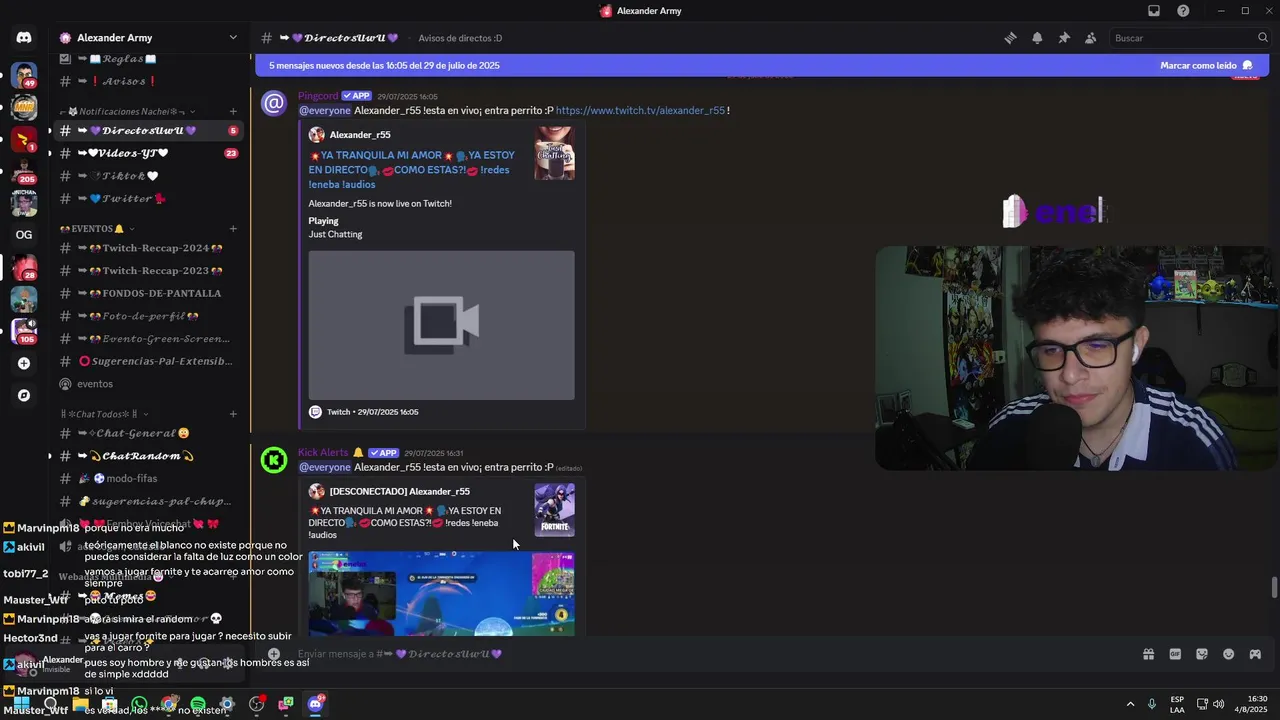The width and height of the screenshot is (1280, 720).
Task: Open the OG server icon
Action: pos(24,235)
